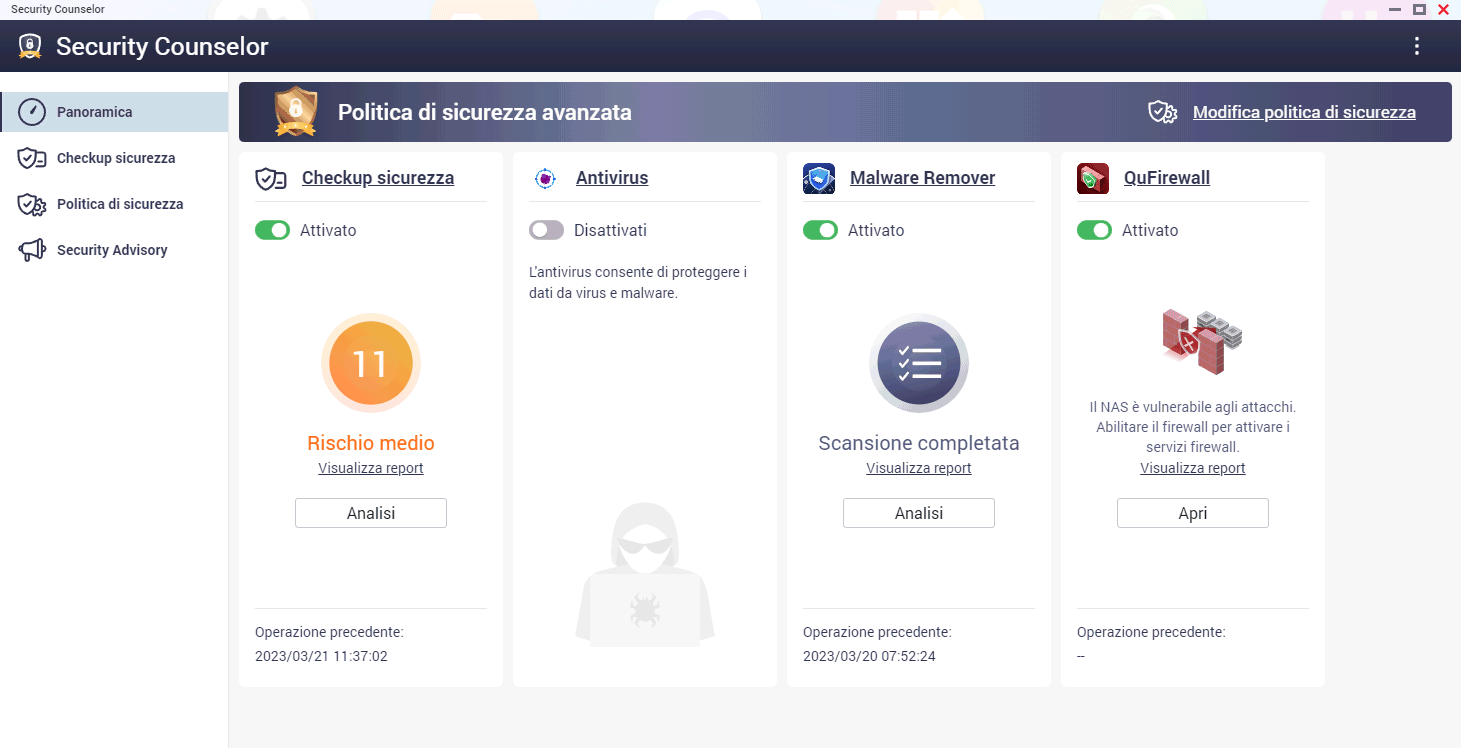Click the Security Counselor shield logo icon
The width and height of the screenshot is (1461, 748).
(30, 46)
